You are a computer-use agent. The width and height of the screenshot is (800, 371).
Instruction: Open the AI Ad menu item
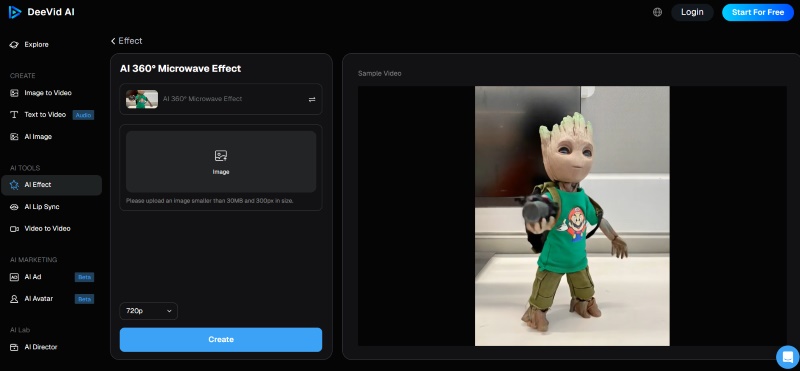tap(51, 277)
